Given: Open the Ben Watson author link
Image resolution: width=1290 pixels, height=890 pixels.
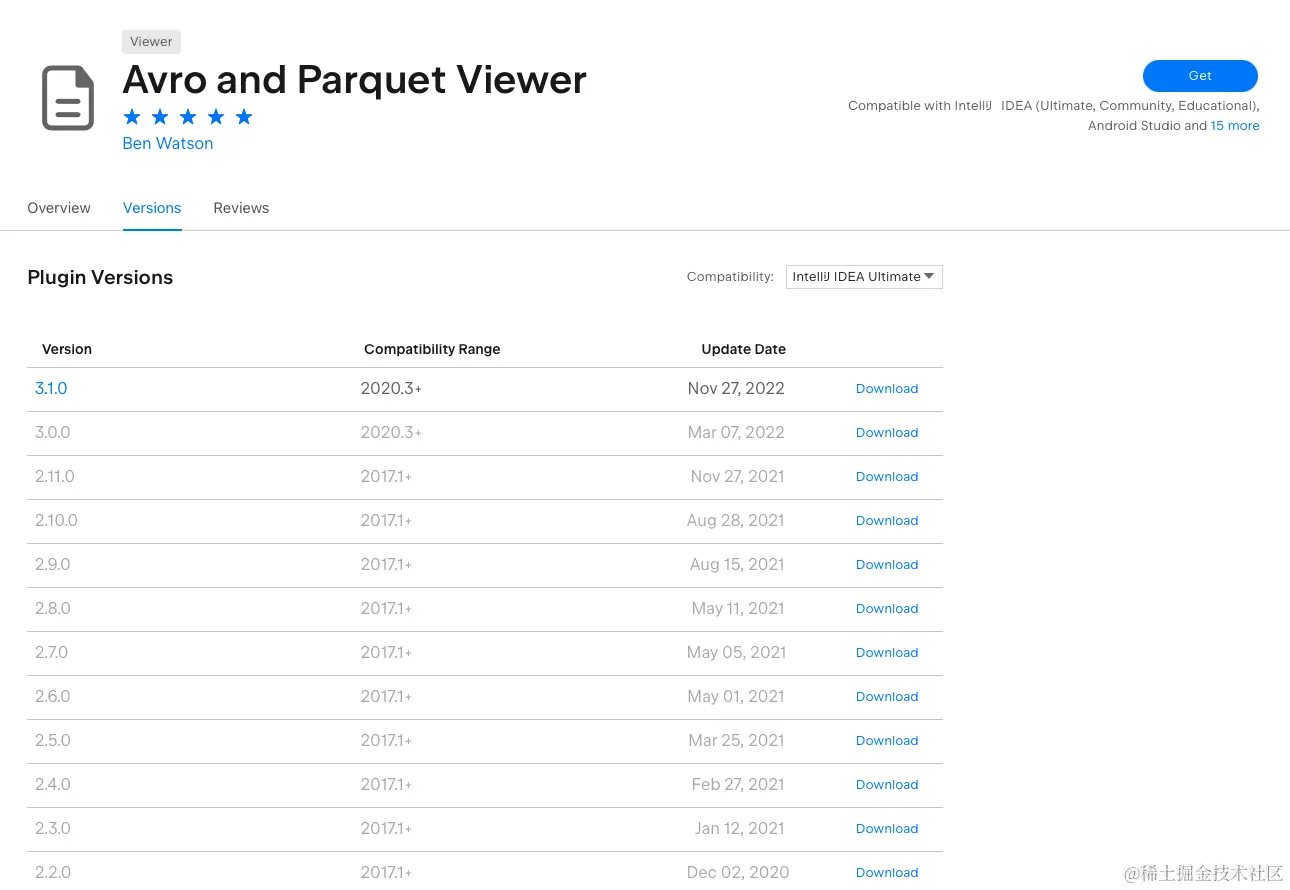Looking at the screenshot, I should point(168,143).
